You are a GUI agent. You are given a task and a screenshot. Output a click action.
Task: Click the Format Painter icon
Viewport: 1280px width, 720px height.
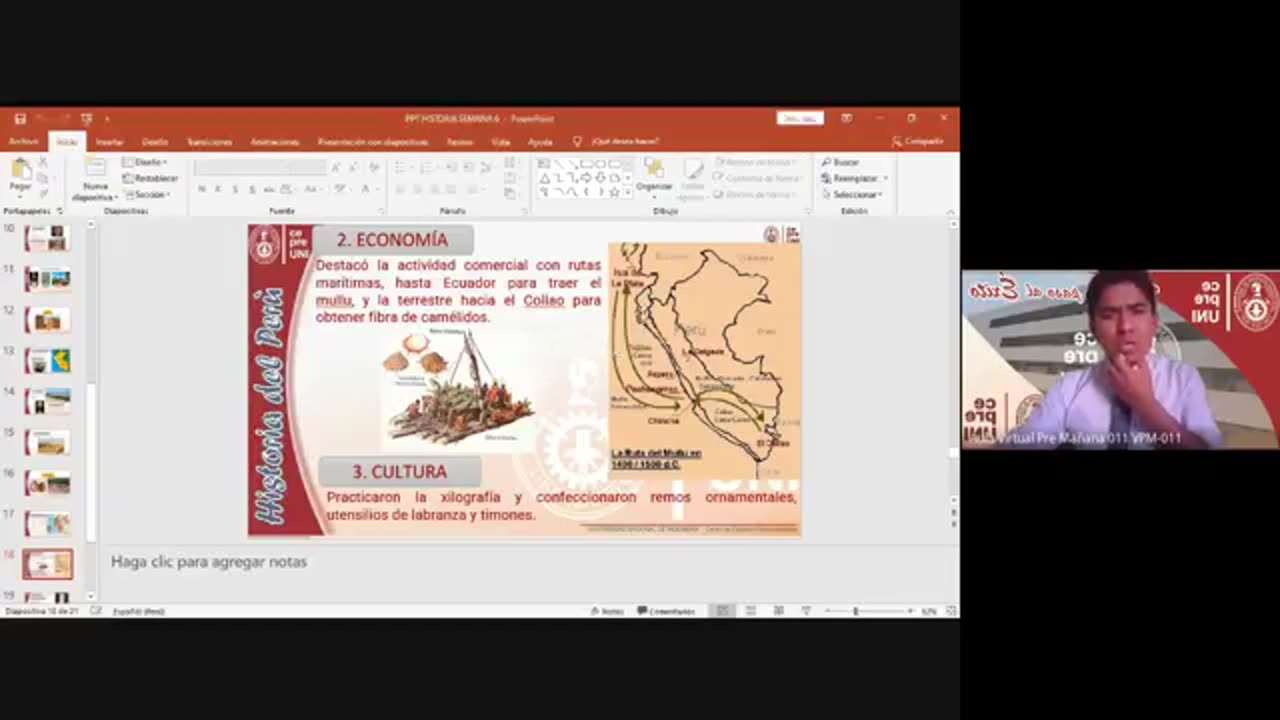43,193
